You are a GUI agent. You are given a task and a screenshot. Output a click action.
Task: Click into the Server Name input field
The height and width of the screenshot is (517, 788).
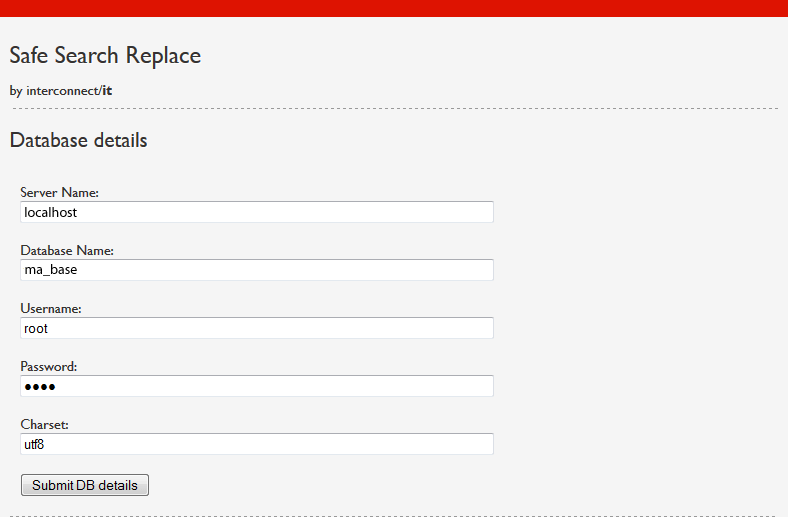(257, 212)
